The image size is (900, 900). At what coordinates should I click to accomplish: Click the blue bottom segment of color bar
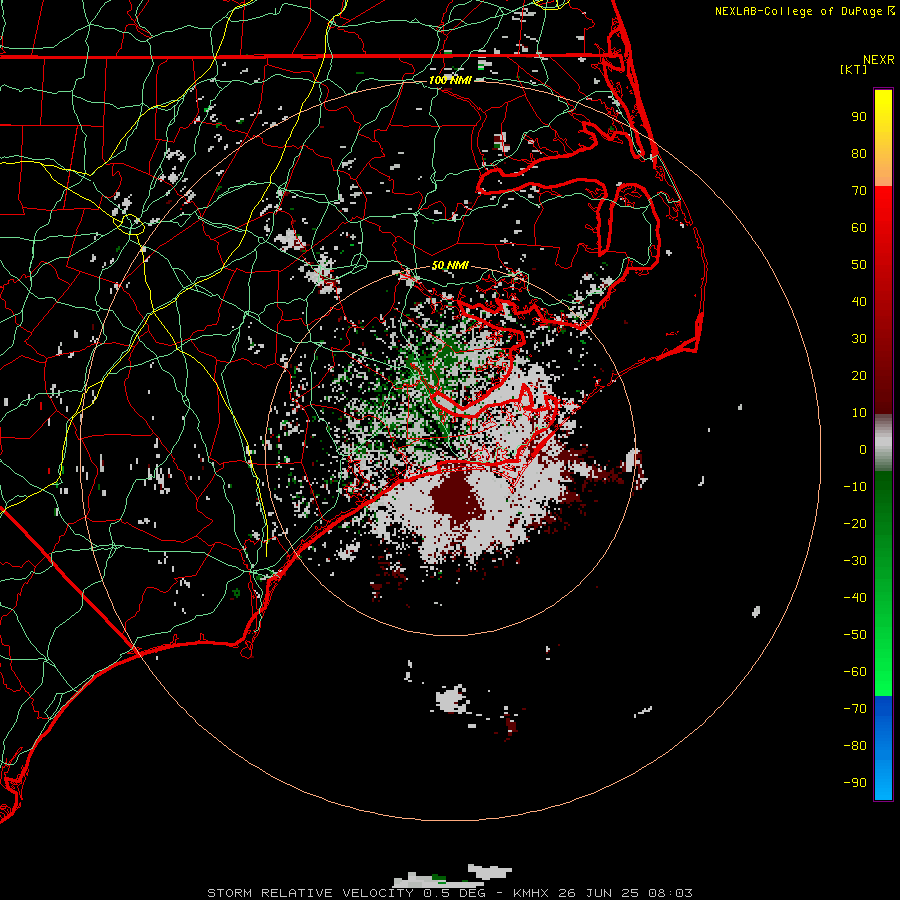click(x=883, y=748)
